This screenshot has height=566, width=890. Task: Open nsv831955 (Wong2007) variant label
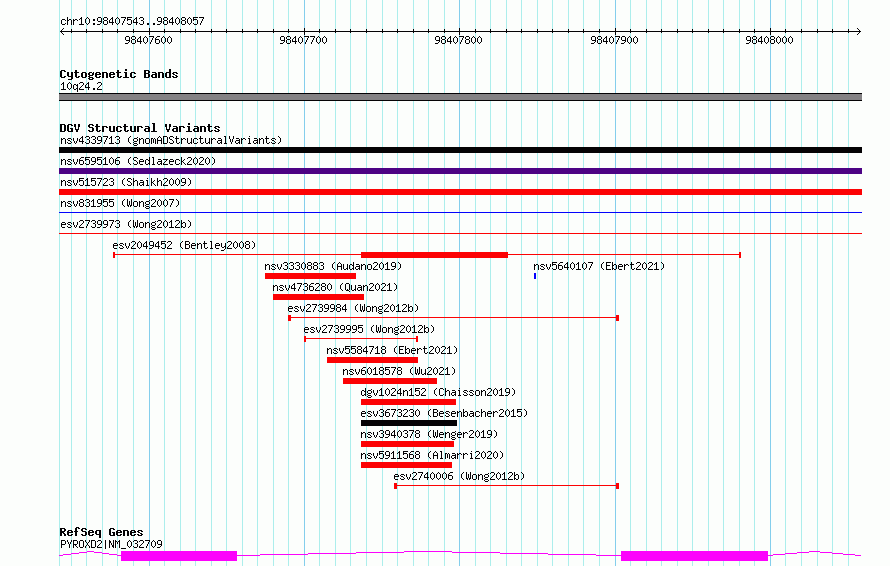[120, 203]
